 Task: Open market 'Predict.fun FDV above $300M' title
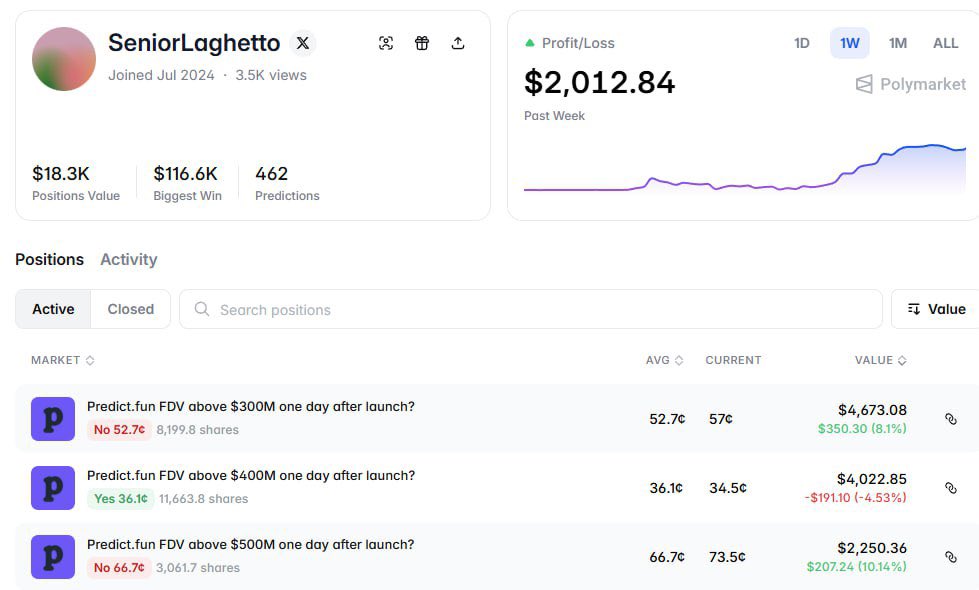[250, 406]
